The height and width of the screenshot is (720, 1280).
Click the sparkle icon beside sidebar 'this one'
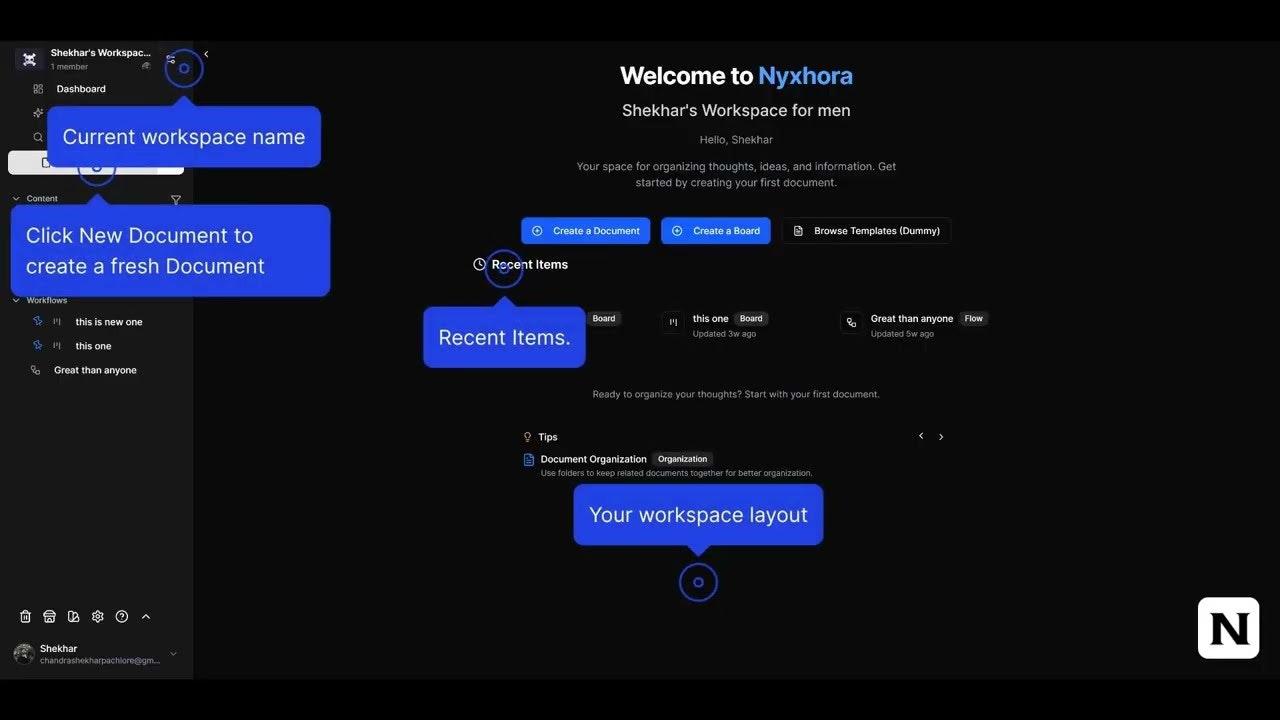coord(37,345)
